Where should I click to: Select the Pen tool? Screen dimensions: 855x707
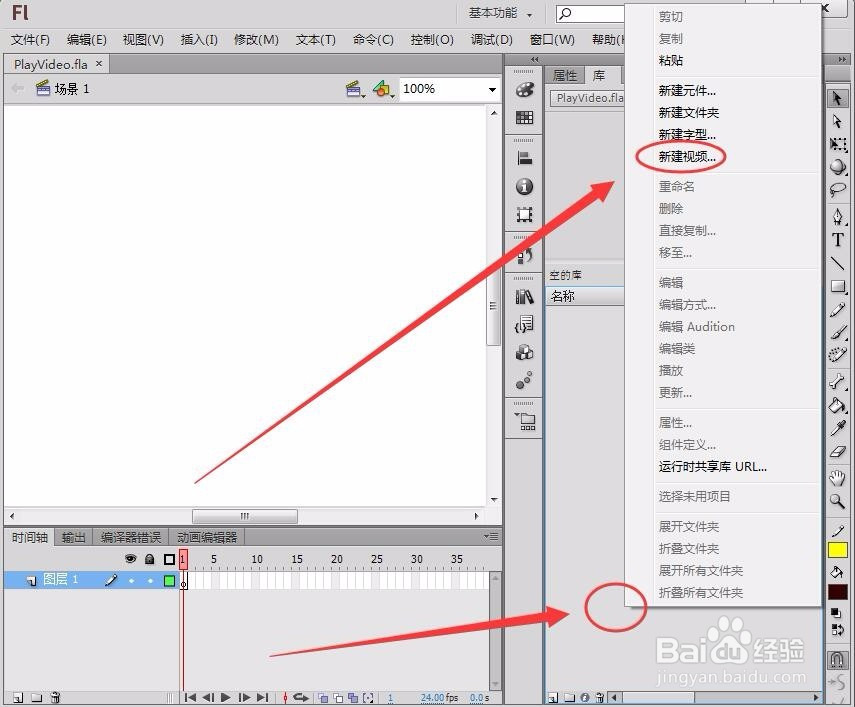838,214
